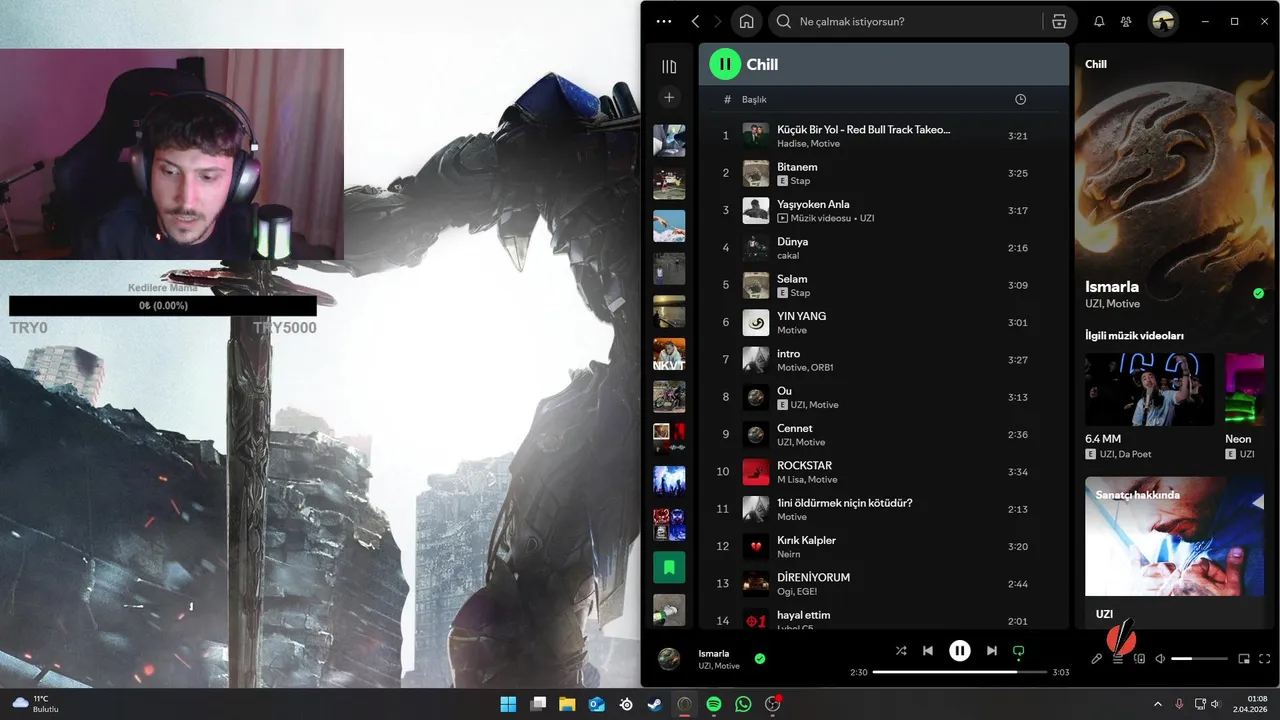Open the queue icon
1280x720 pixels.
[x=1118, y=659]
